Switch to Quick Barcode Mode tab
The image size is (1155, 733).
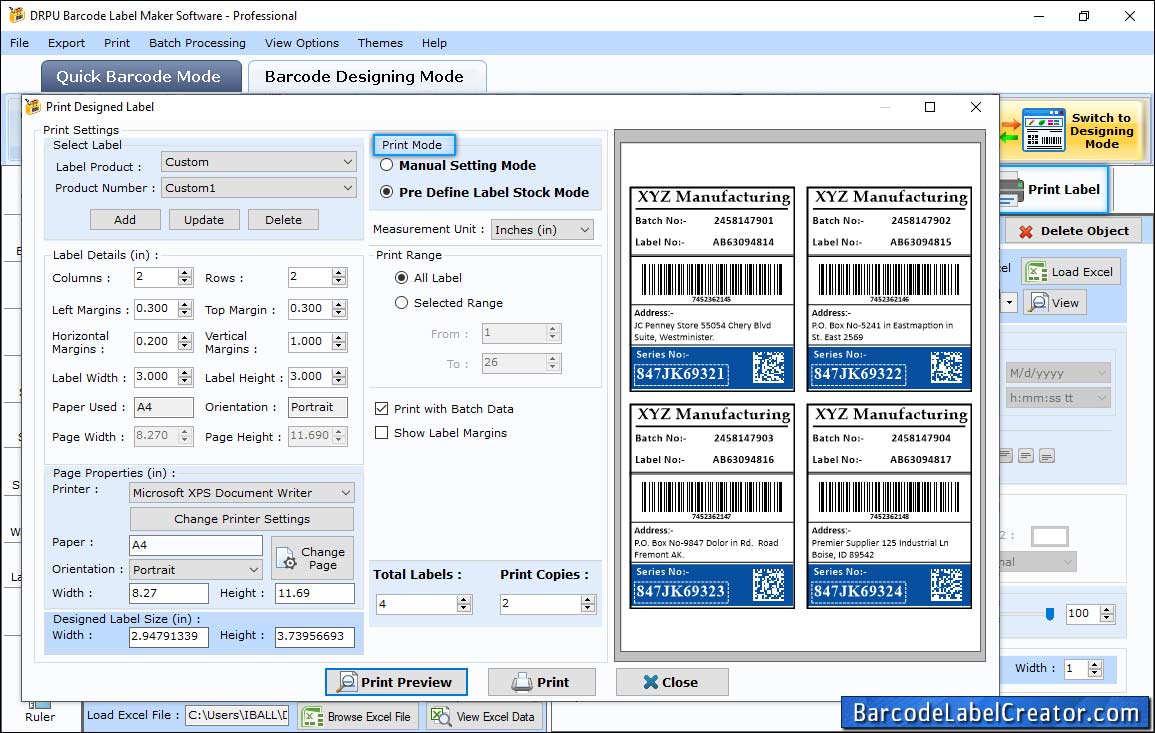141,77
